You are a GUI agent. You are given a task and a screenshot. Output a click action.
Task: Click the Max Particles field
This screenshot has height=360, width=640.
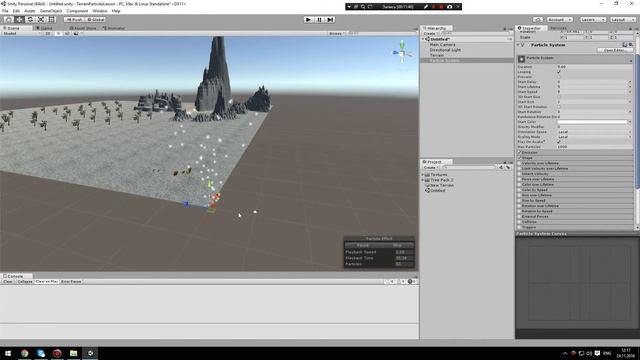[595, 147]
